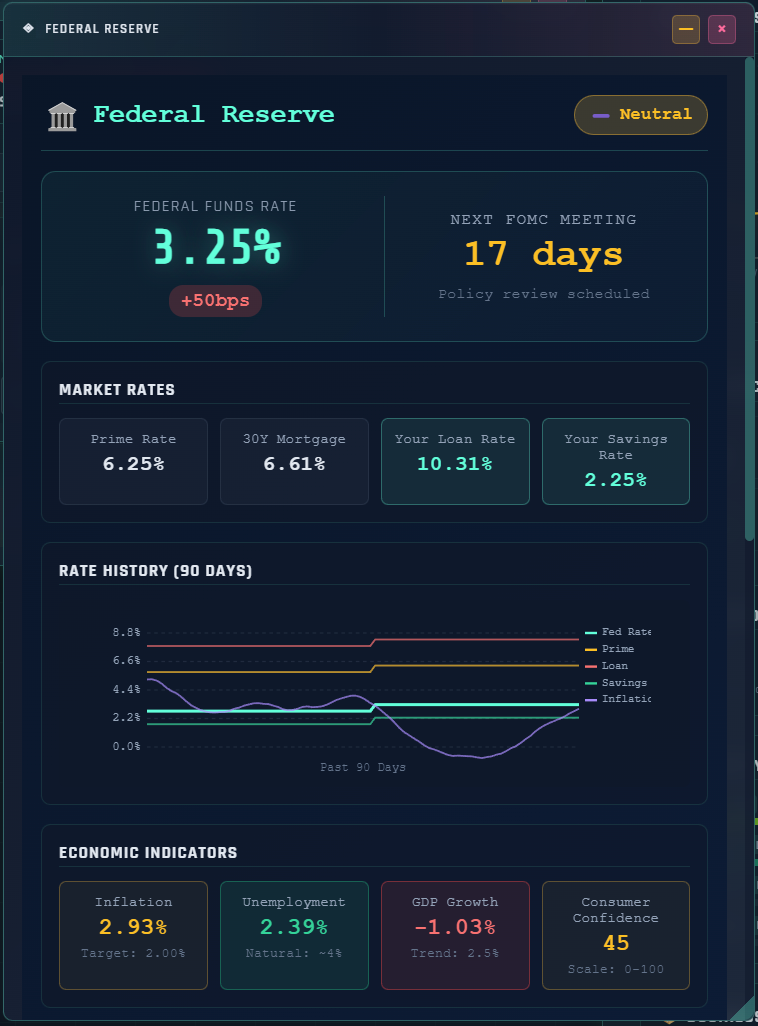Click the Neutral policy stance badge

click(x=640, y=115)
